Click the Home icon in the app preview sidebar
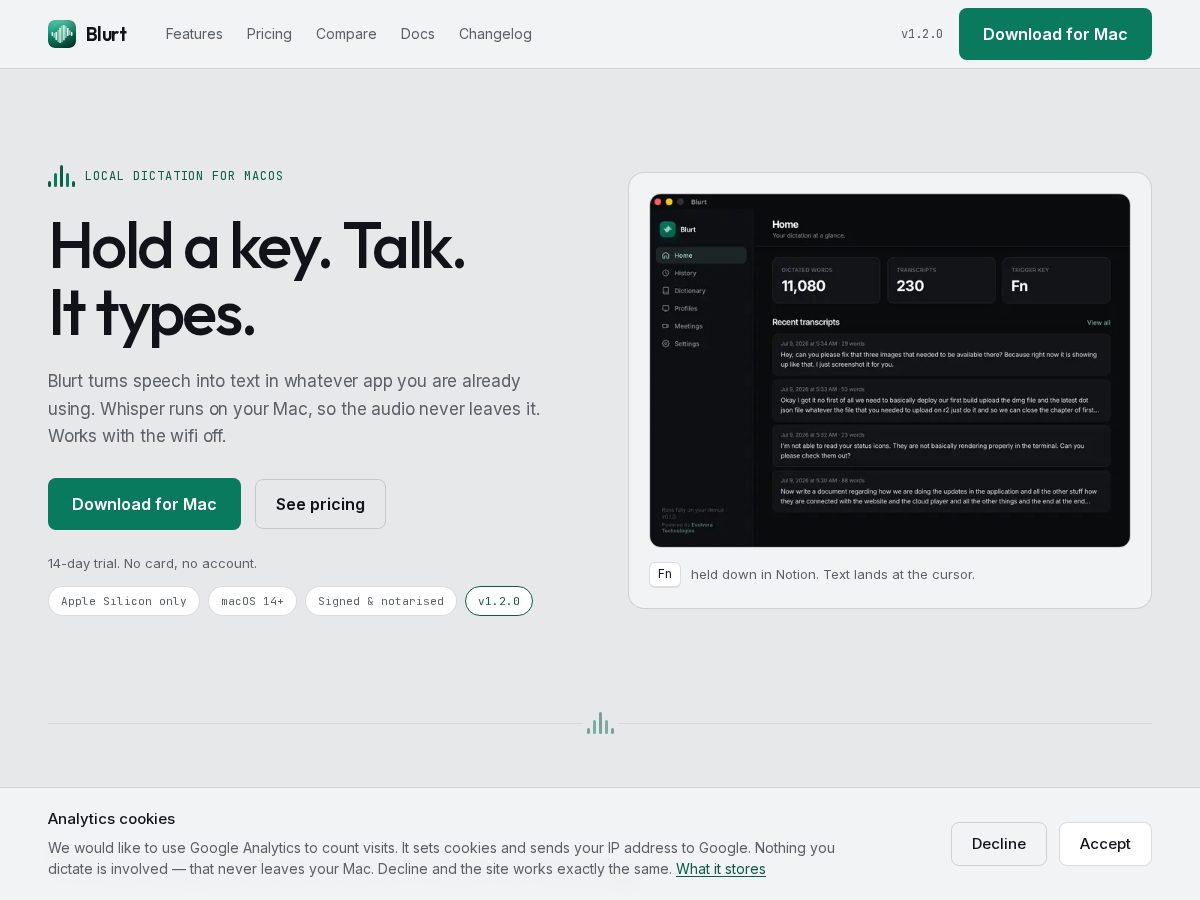The image size is (1200, 900). click(x=666, y=255)
